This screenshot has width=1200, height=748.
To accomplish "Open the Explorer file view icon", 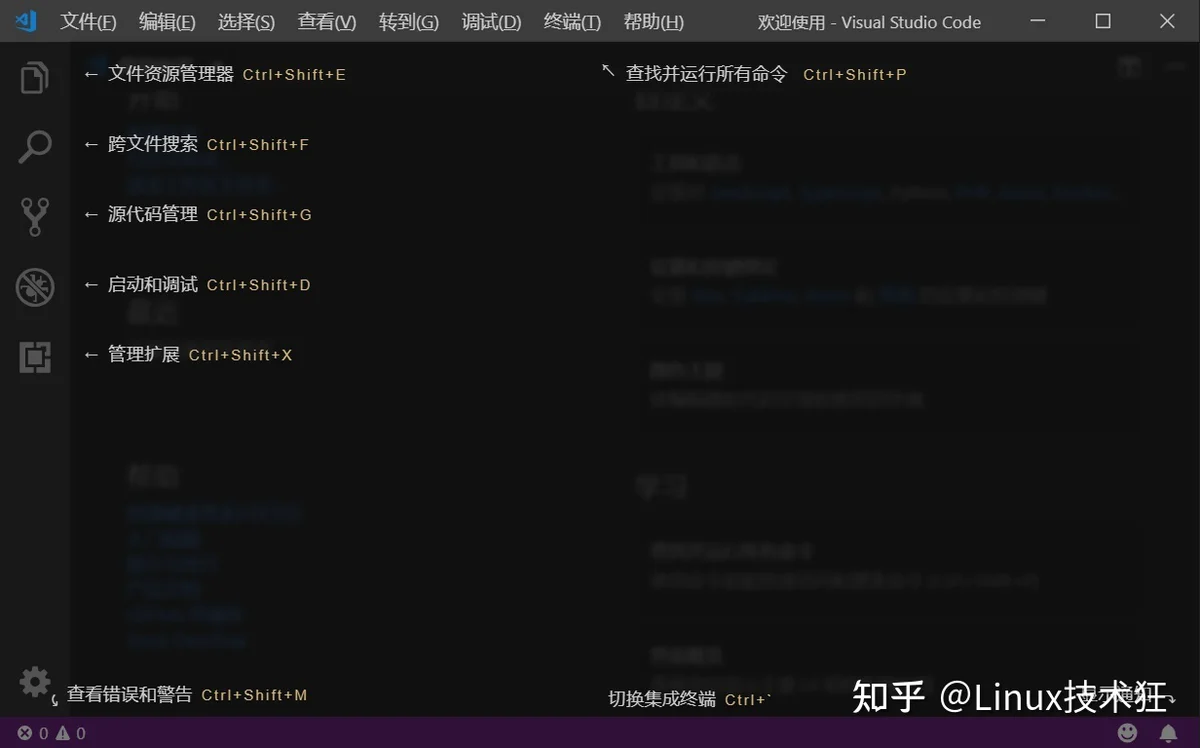I will (35, 77).
